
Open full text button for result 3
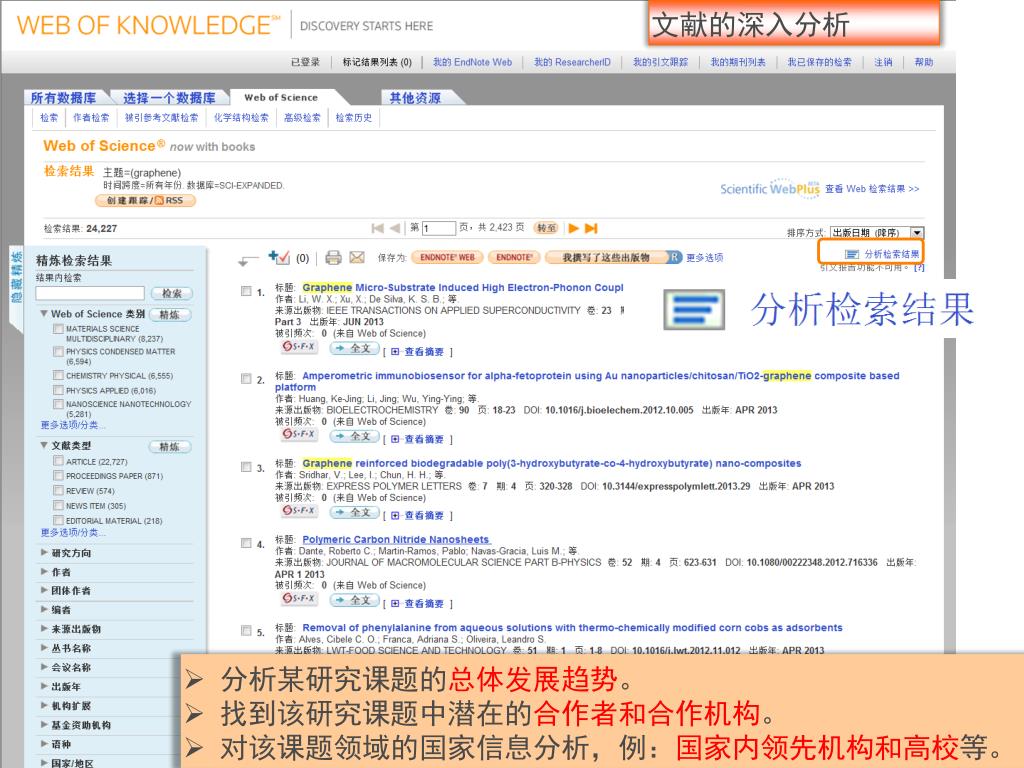coord(354,513)
